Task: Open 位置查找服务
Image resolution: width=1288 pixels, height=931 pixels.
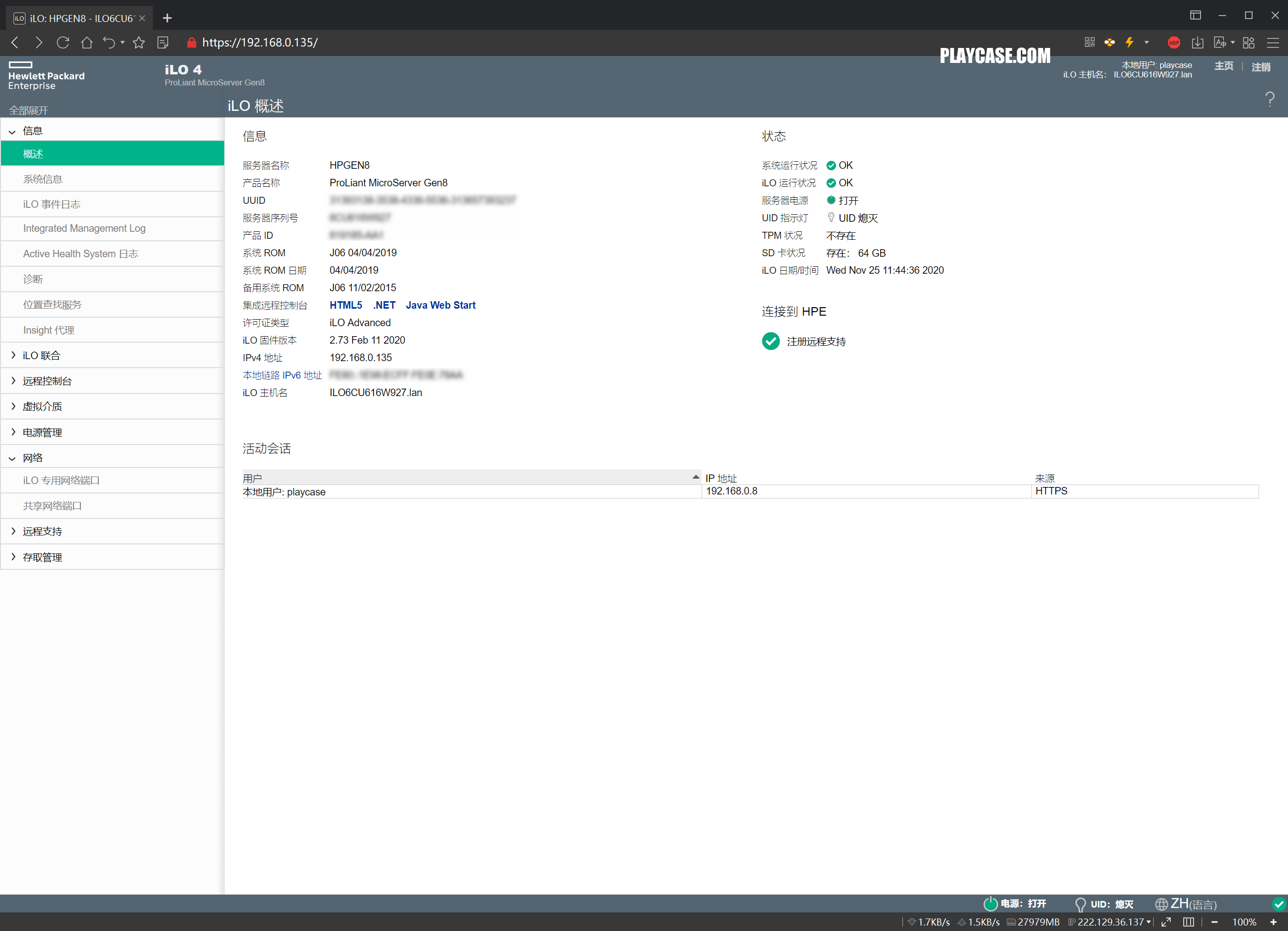Action: 112,305
